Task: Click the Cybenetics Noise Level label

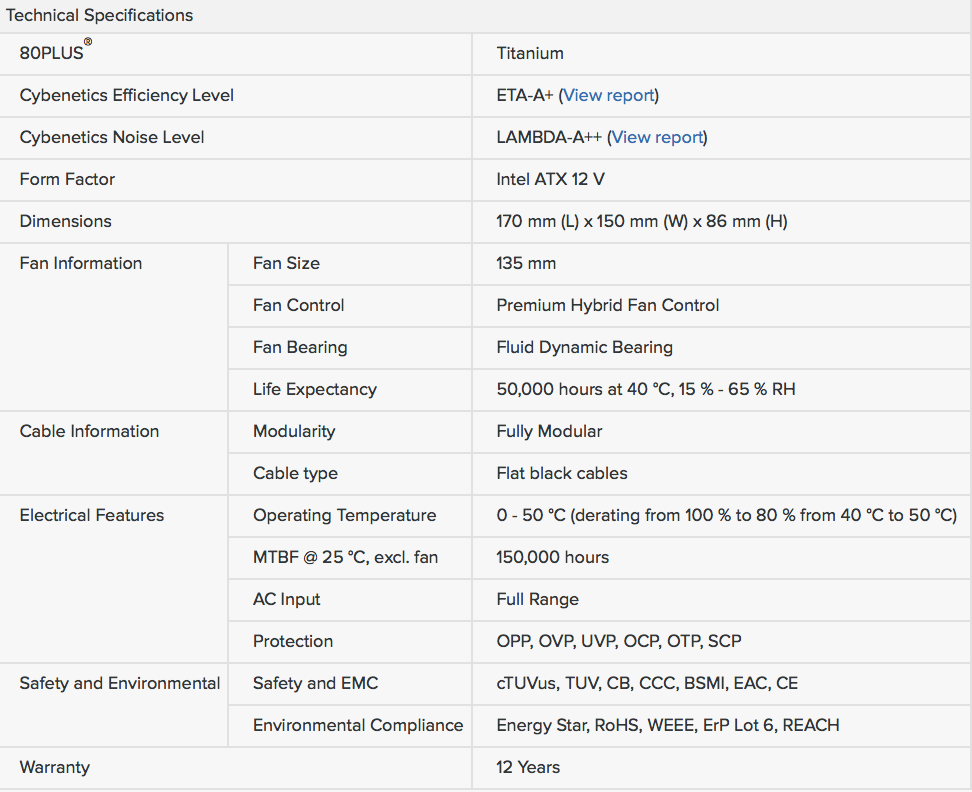Action: coord(112,138)
